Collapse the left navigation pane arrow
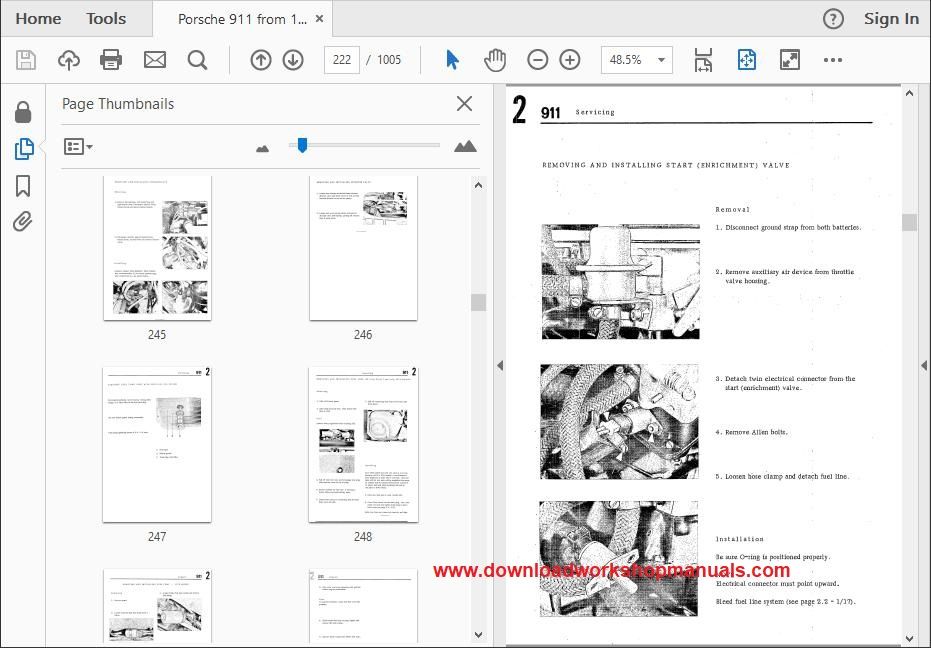The width and height of the screenshot is (931, 648). point(500,366)
